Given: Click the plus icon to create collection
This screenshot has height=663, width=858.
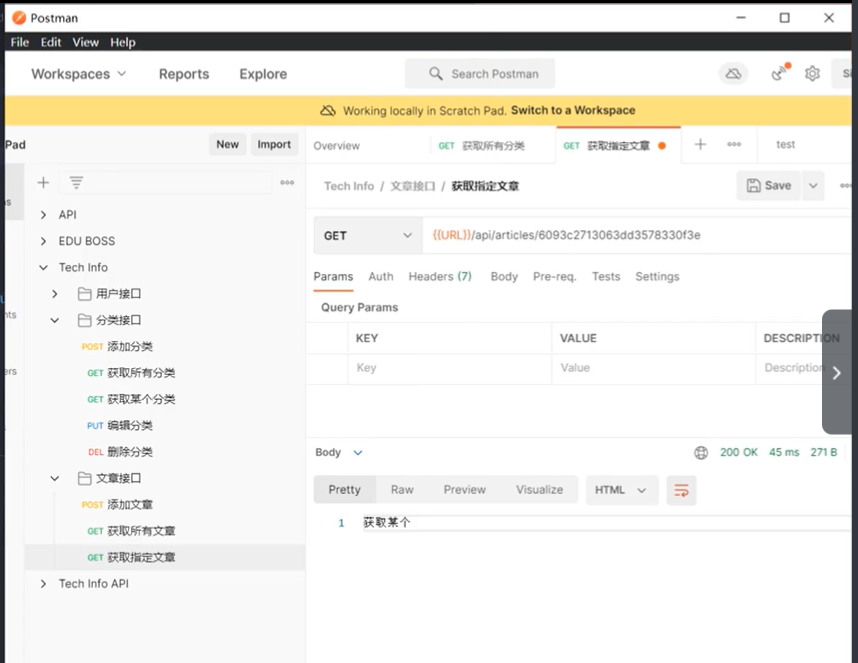Looking at the screenshot, I should coord(43,183).
